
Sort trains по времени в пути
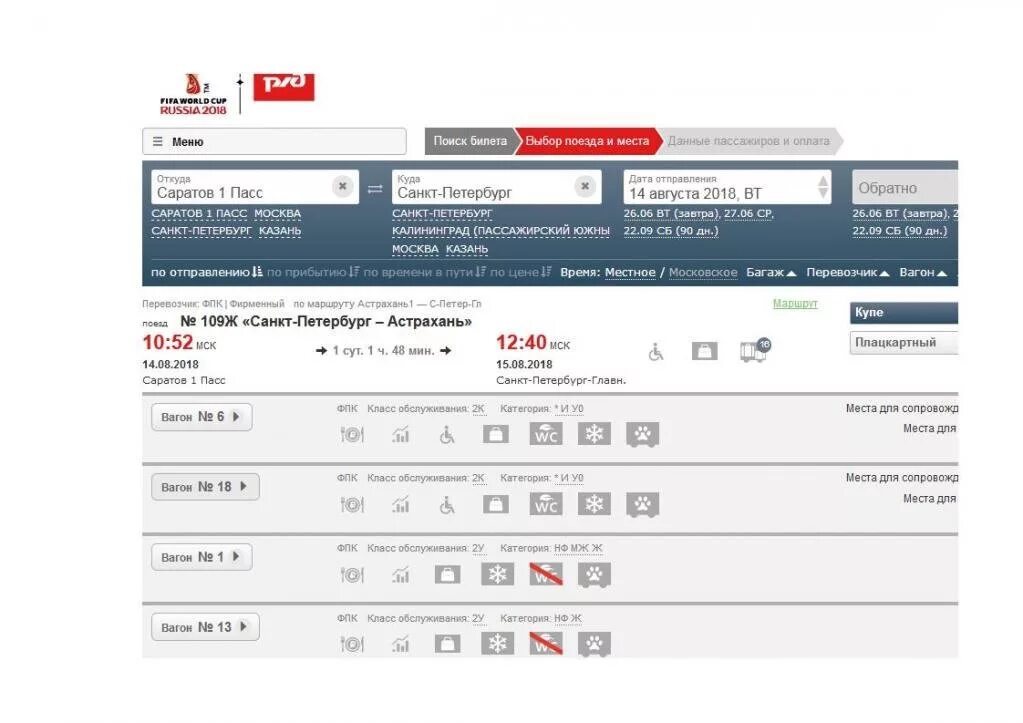pyautogui.click(x=424, y=272)
